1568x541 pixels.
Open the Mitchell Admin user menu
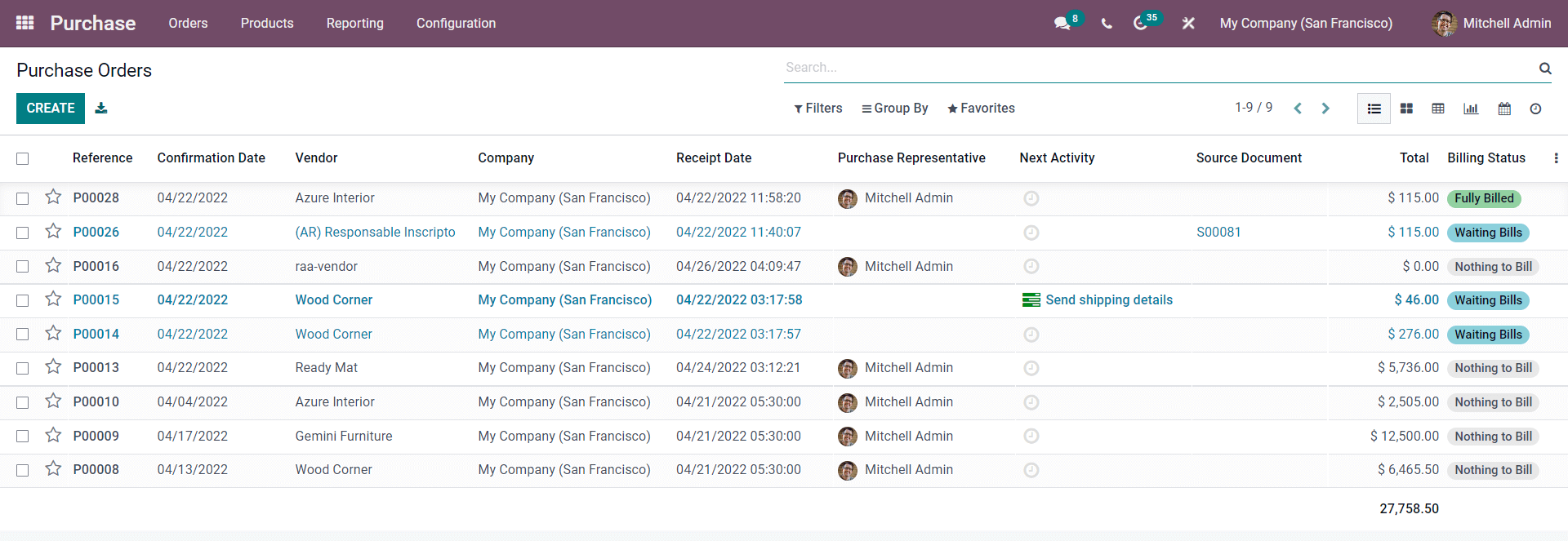(x=1491, y=24)
